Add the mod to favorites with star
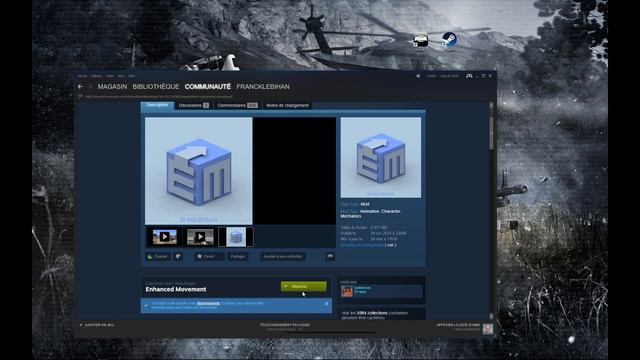This screenshot has width=640, height=360. [209, 256]
